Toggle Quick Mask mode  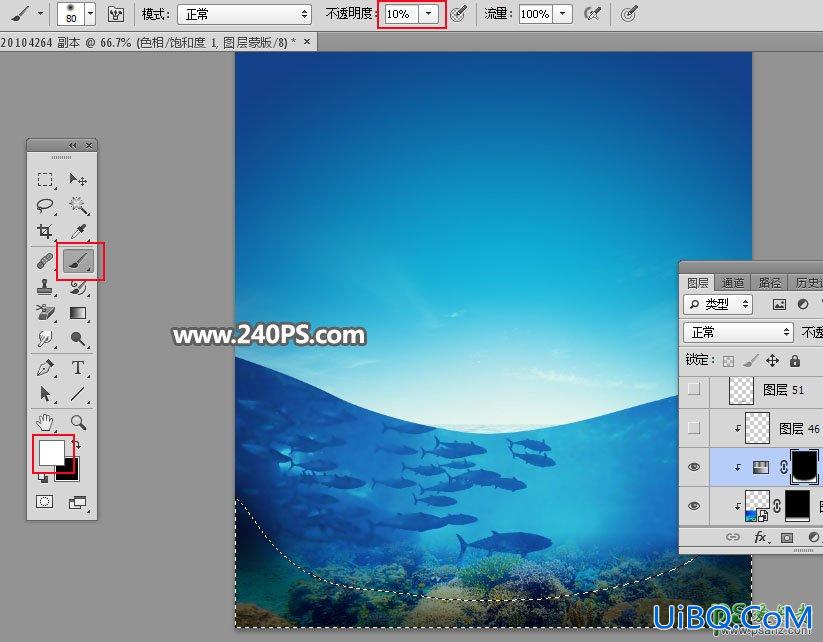(45, 502)
